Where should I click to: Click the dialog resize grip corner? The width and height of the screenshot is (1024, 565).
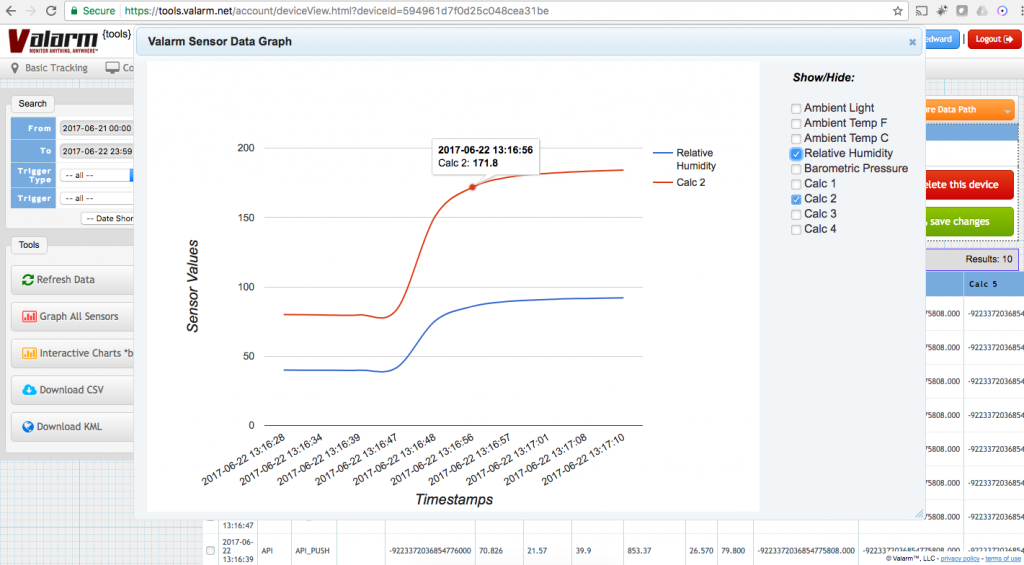point(920,514)
